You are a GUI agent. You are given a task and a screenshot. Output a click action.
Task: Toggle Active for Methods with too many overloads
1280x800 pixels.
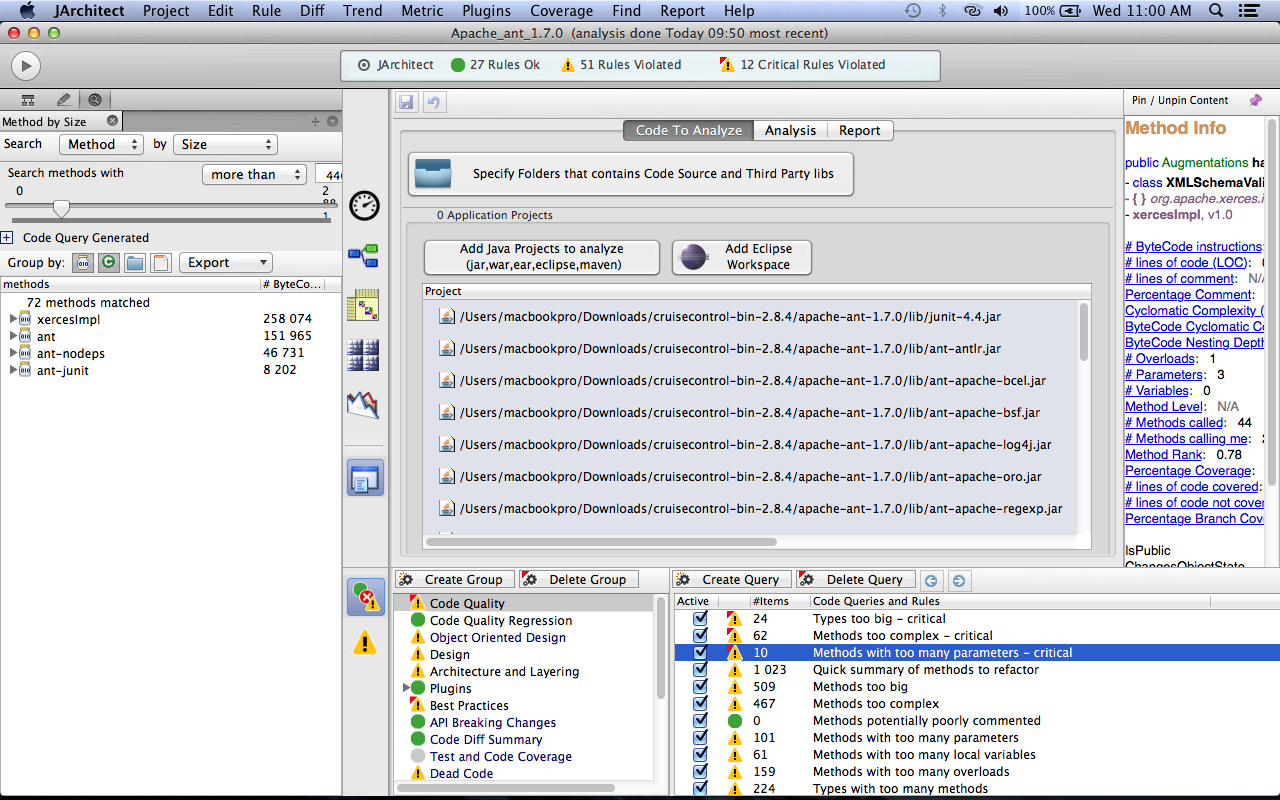click(700, 772)
